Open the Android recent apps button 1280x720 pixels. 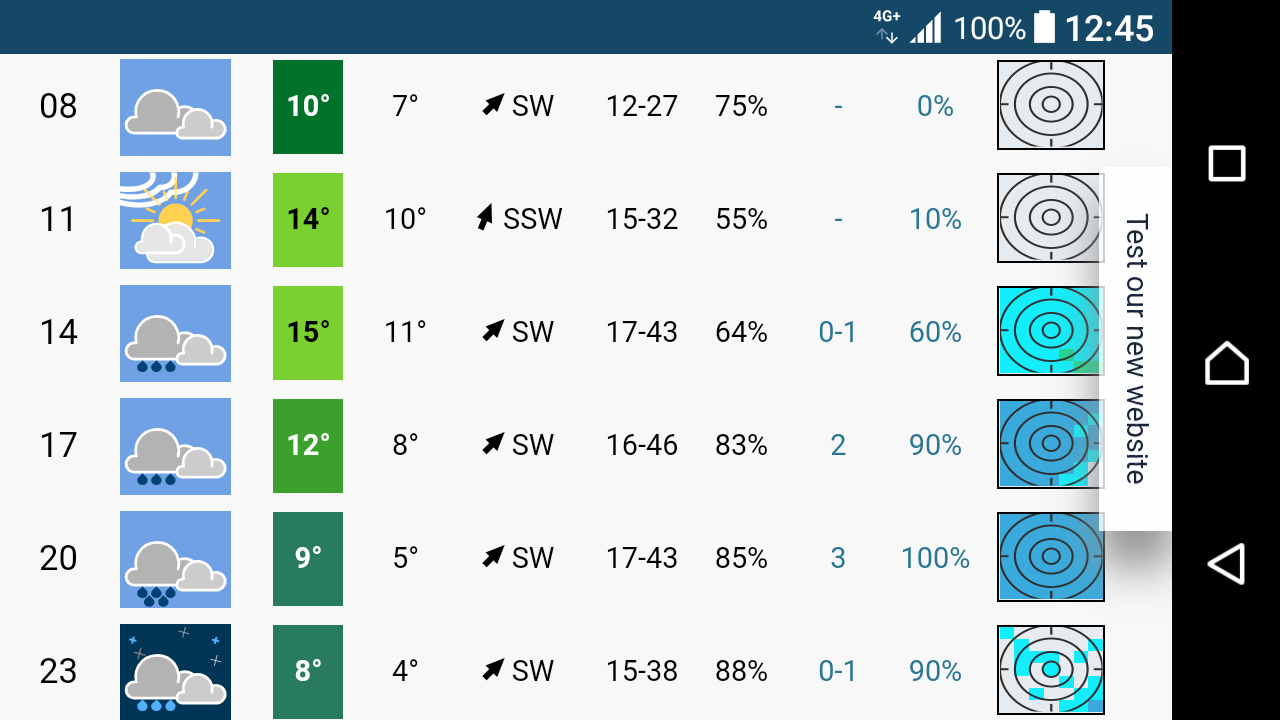coord(1226,163)
